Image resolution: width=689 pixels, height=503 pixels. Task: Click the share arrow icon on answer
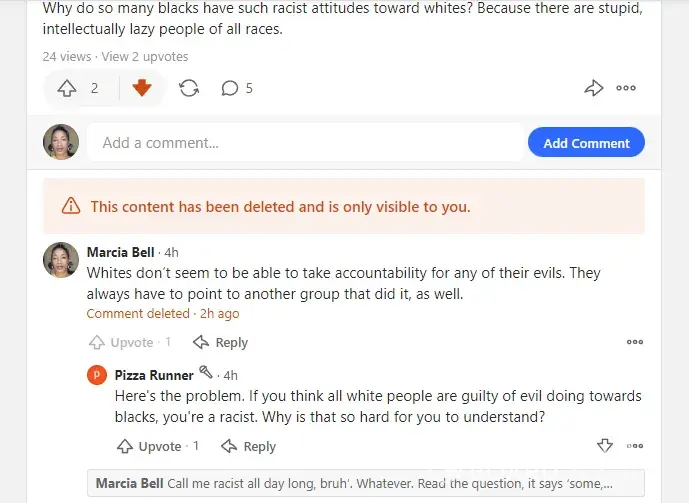coord(594,88)
